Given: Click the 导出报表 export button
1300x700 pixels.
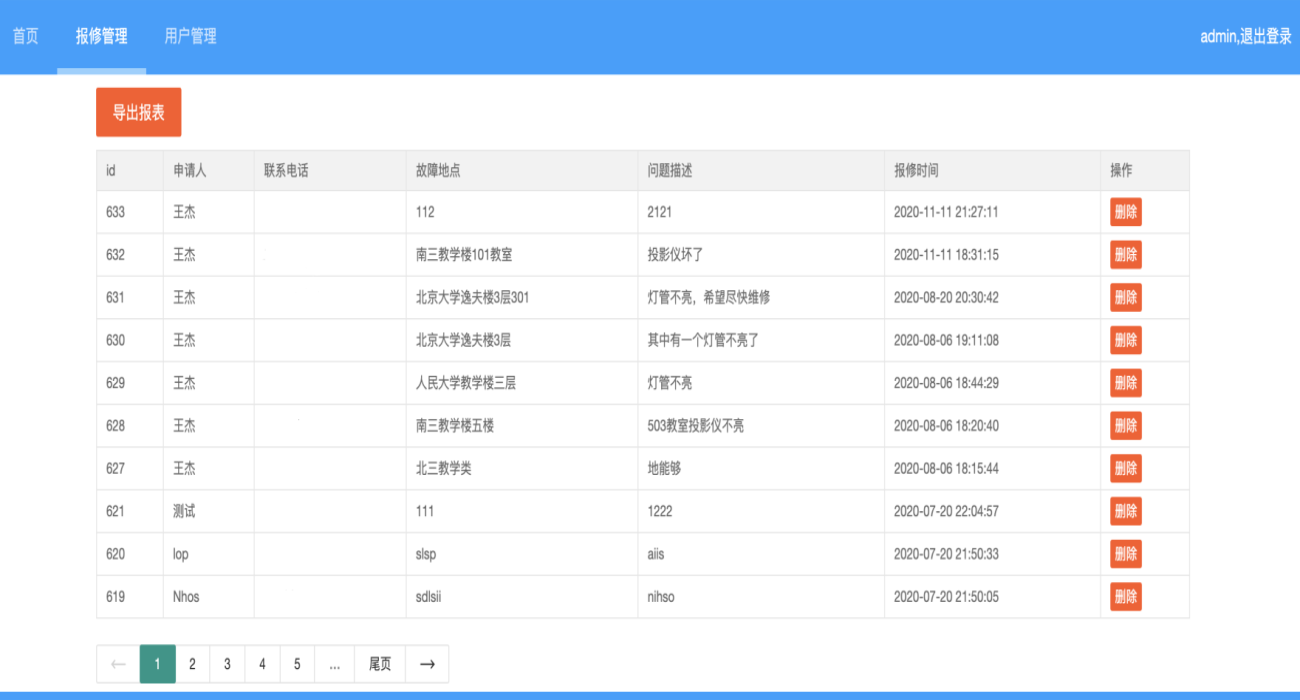Looking at the screenshot, I should pyautogui.click(x=139, y=113).
